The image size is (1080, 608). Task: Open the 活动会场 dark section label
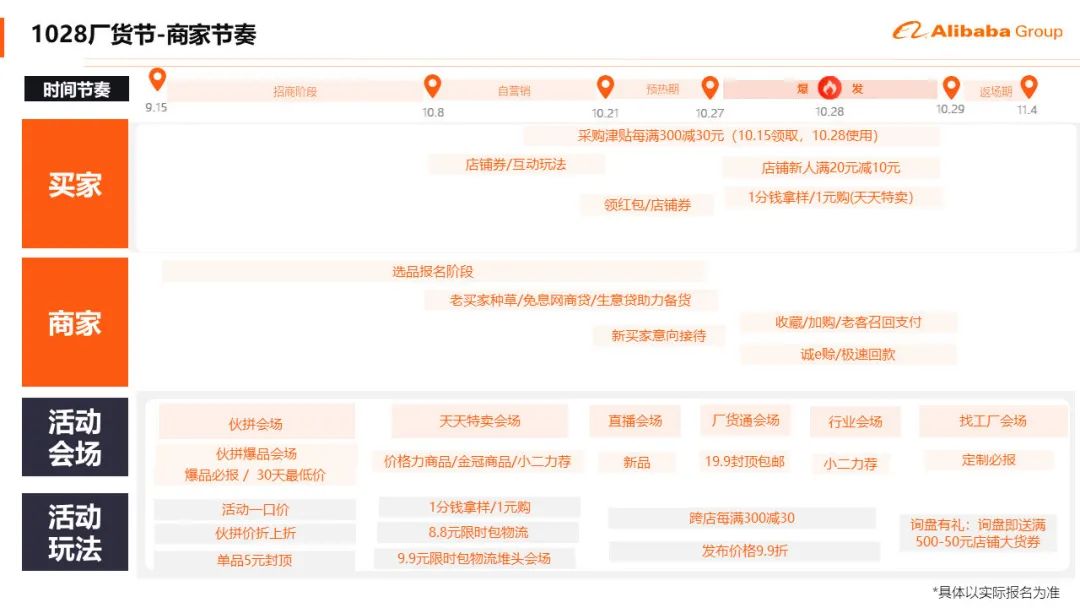[x=75, y=437]
